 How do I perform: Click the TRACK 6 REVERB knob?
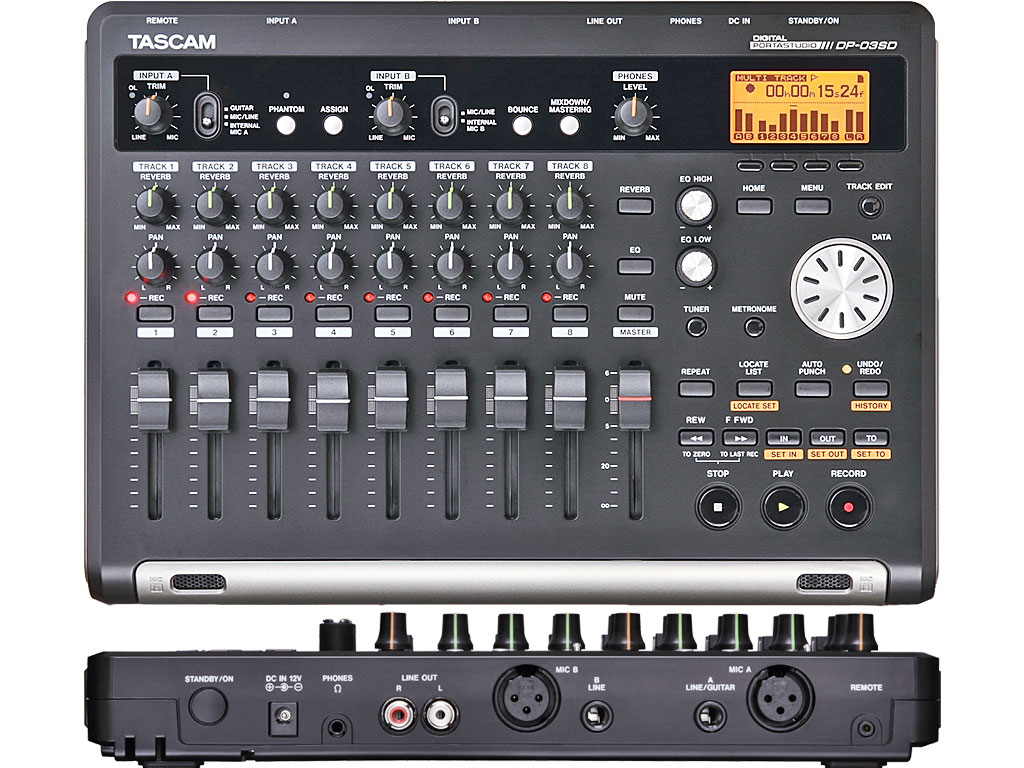coord(451,205)
